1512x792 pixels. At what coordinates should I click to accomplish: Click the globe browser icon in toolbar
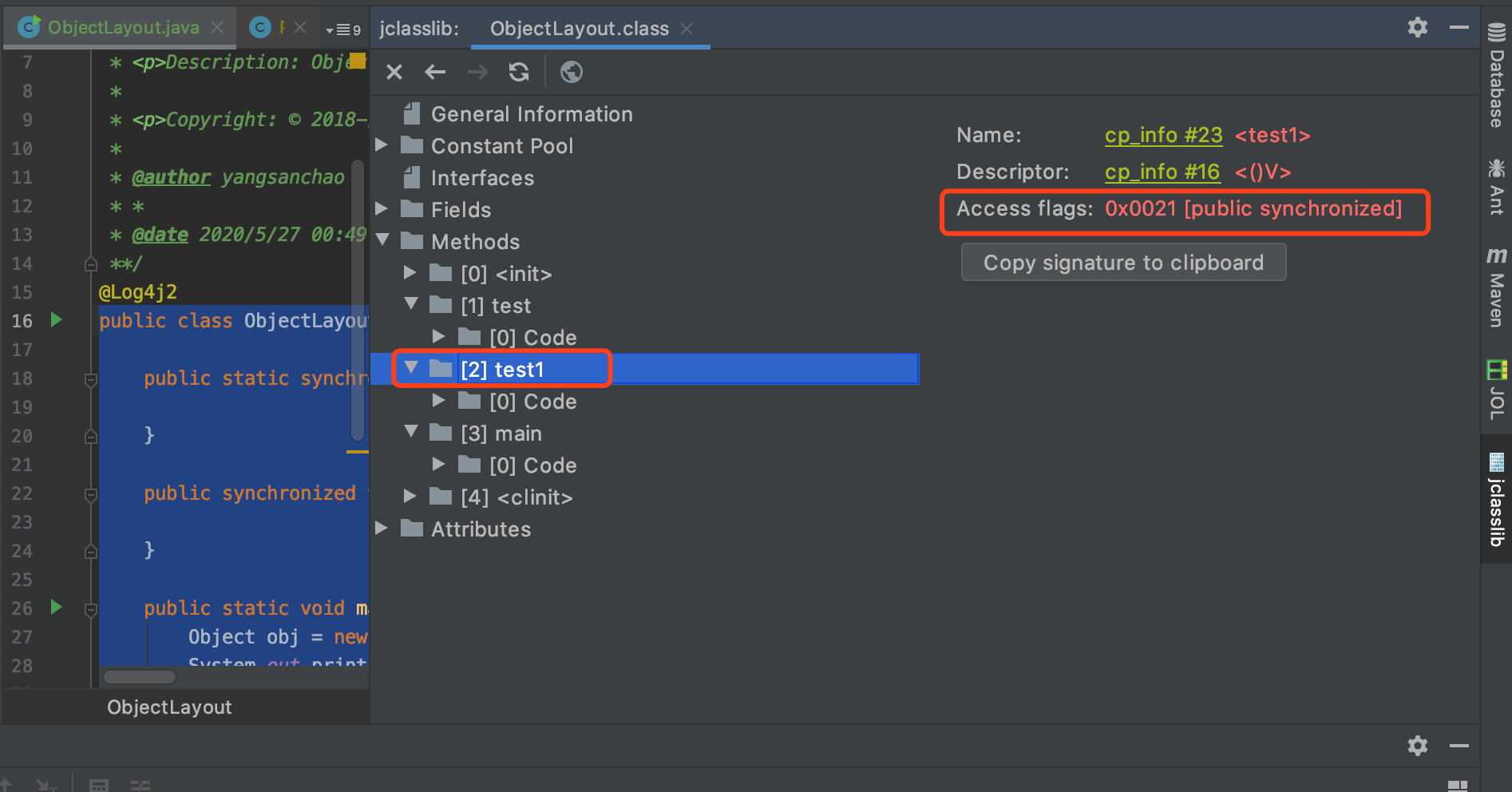coord(572,73)
